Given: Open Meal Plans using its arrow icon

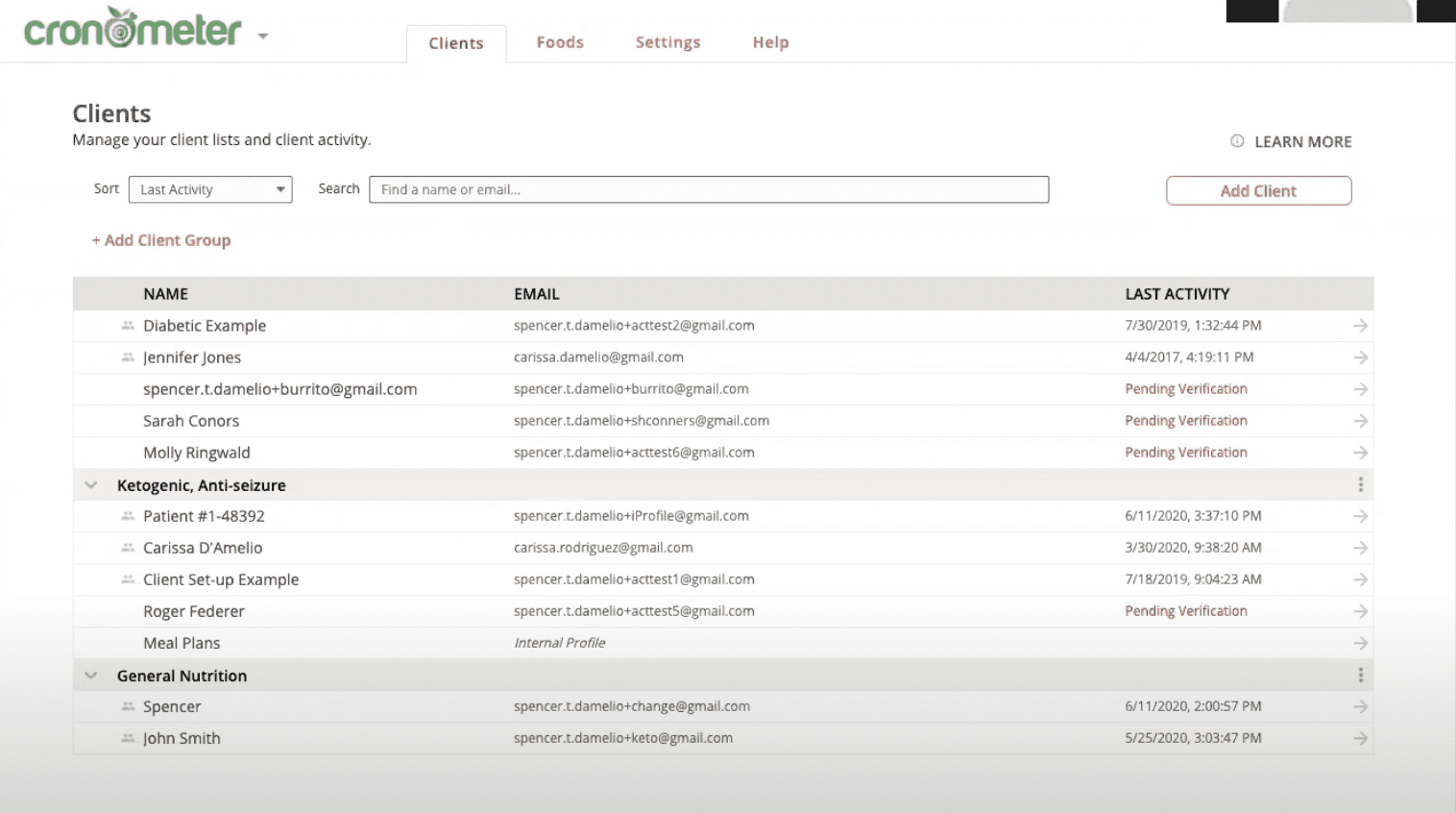Looking at the screenshot, I should 1360,643.
